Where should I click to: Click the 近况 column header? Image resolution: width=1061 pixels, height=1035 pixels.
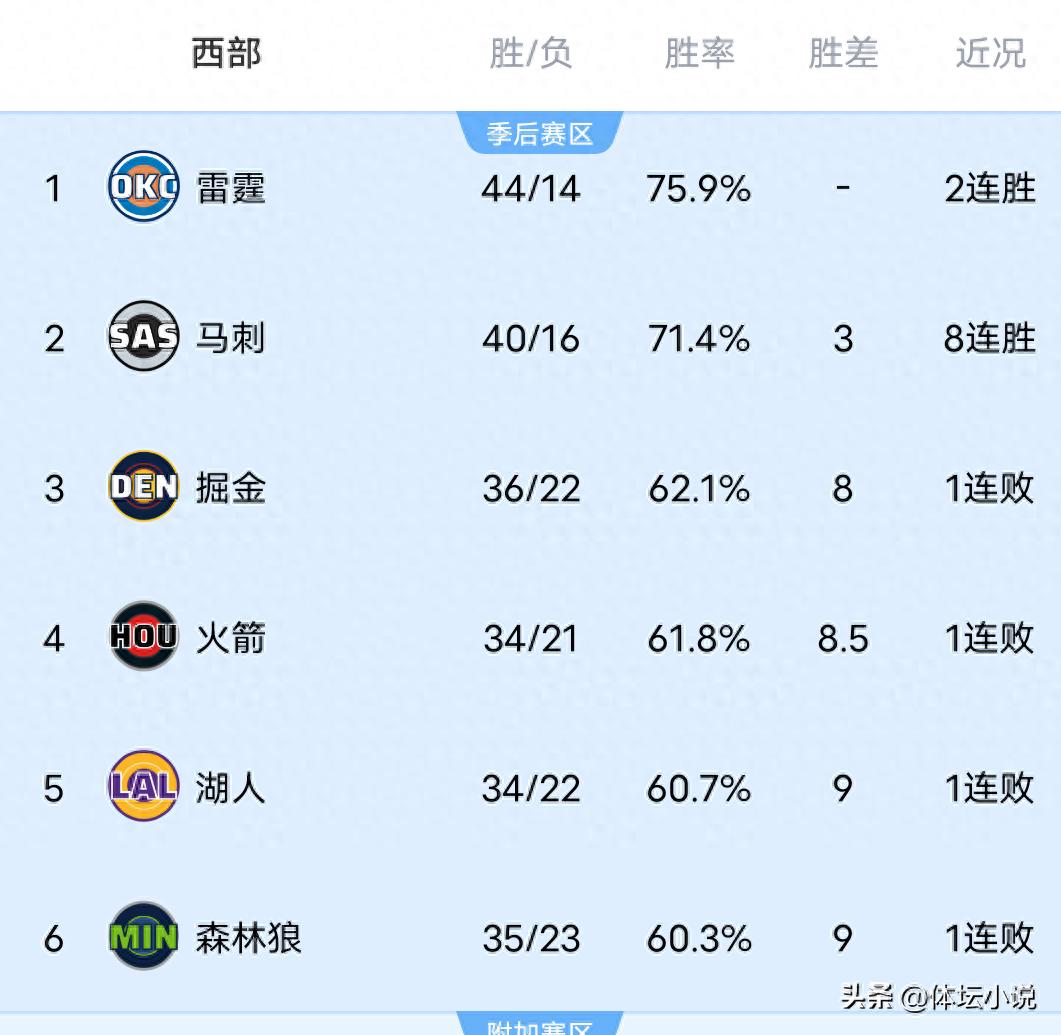tap(990, 55)
